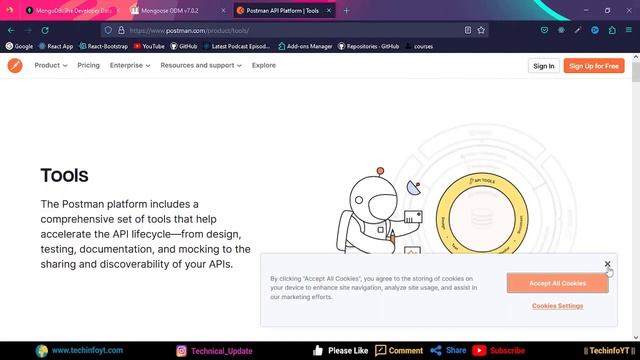Open the Pricing page link

[89, 65]
